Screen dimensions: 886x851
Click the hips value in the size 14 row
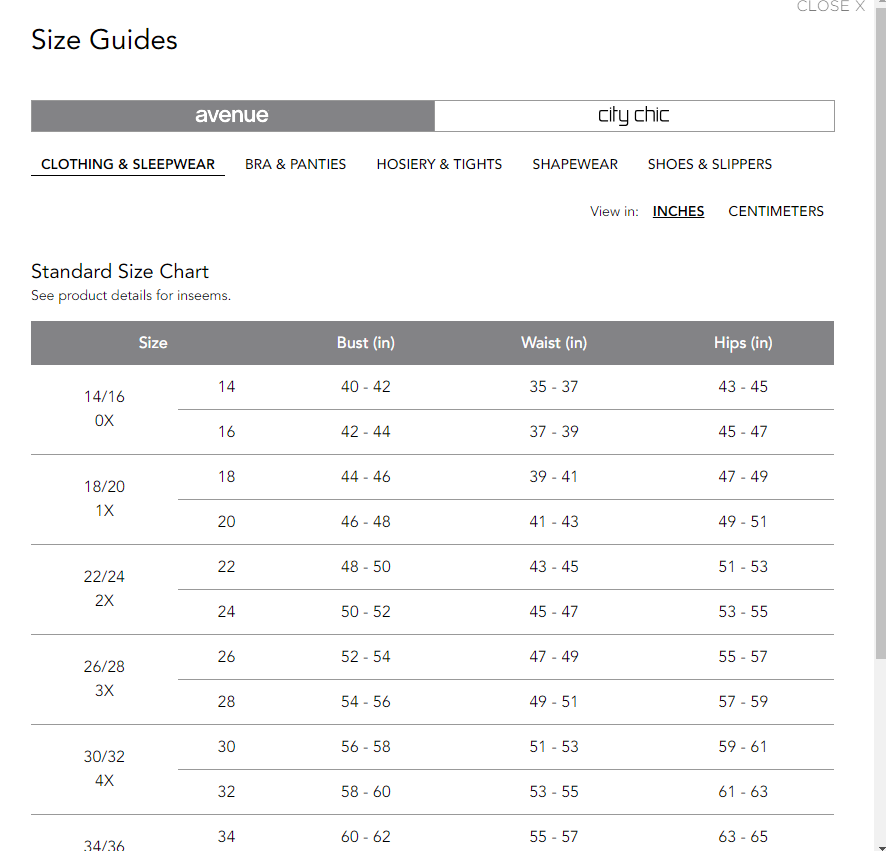pos(743,387)
